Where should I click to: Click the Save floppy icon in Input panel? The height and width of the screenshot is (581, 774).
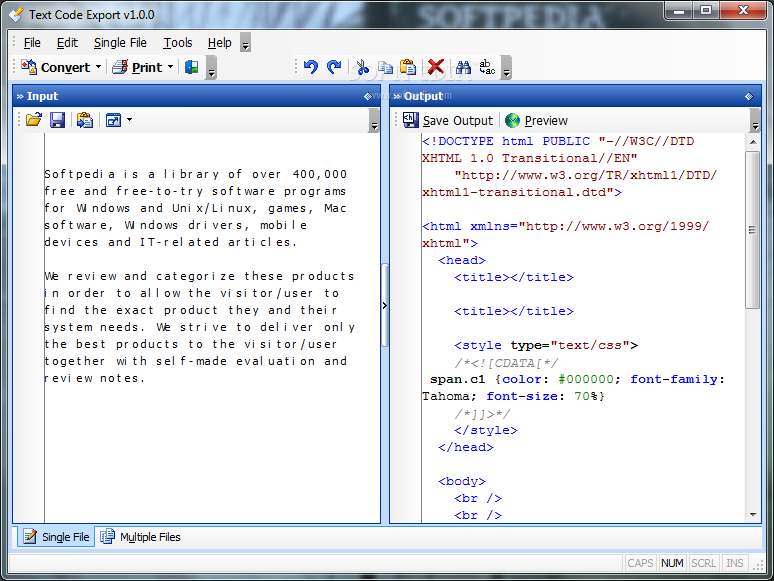point(58,120)
